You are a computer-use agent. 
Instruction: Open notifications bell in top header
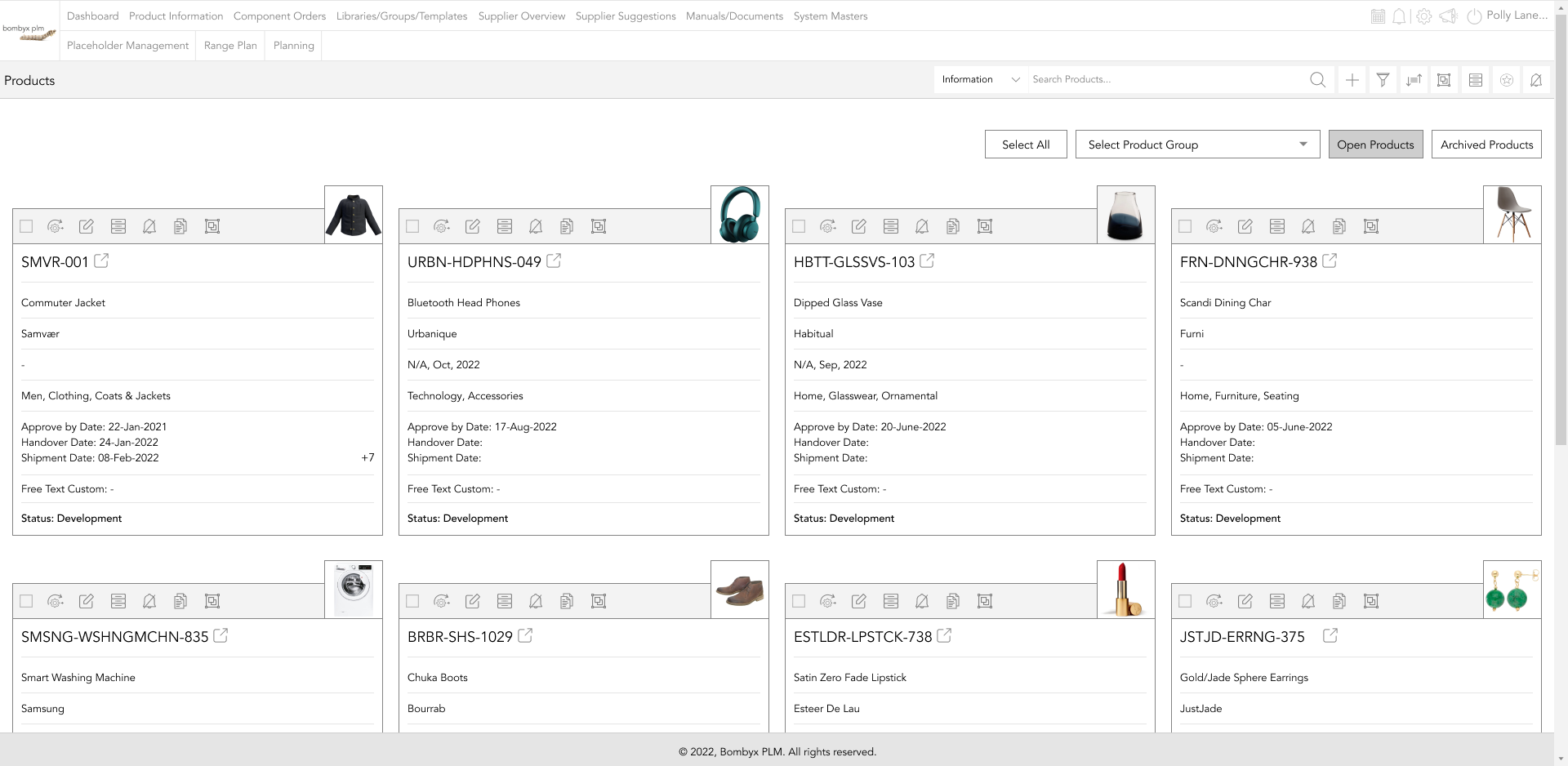coord(1400,16)
